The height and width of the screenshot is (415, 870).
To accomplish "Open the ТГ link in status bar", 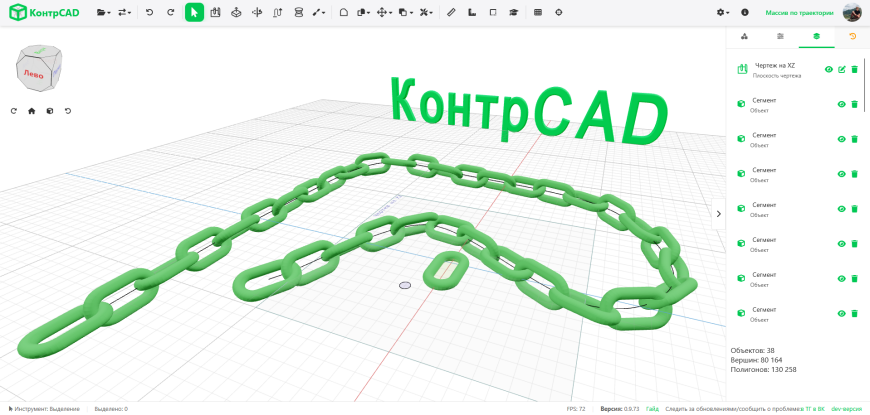I will [x=809, y=409].
